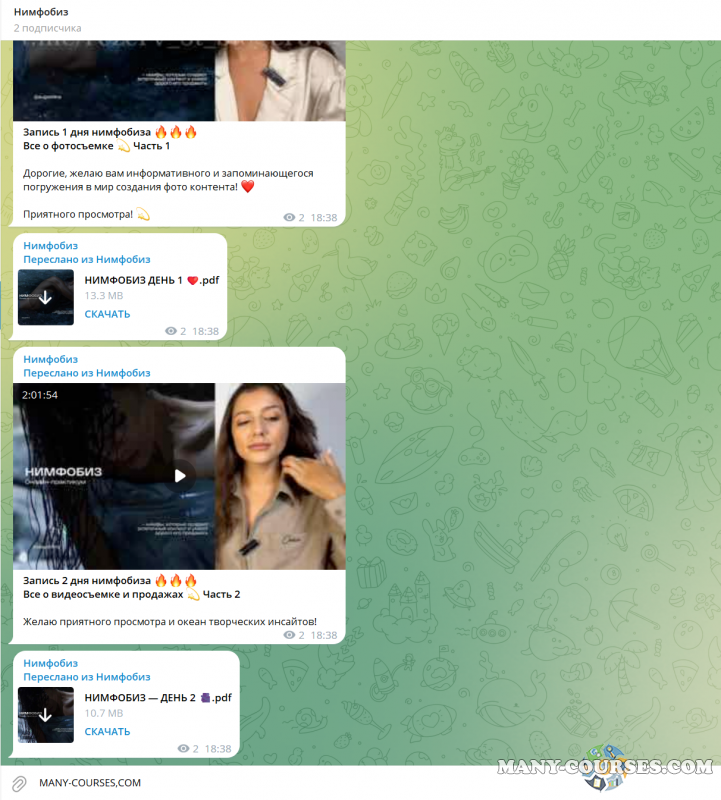
Task: Click the eye views icon on Часть 2 post
Action: click(x=291, y=635)
